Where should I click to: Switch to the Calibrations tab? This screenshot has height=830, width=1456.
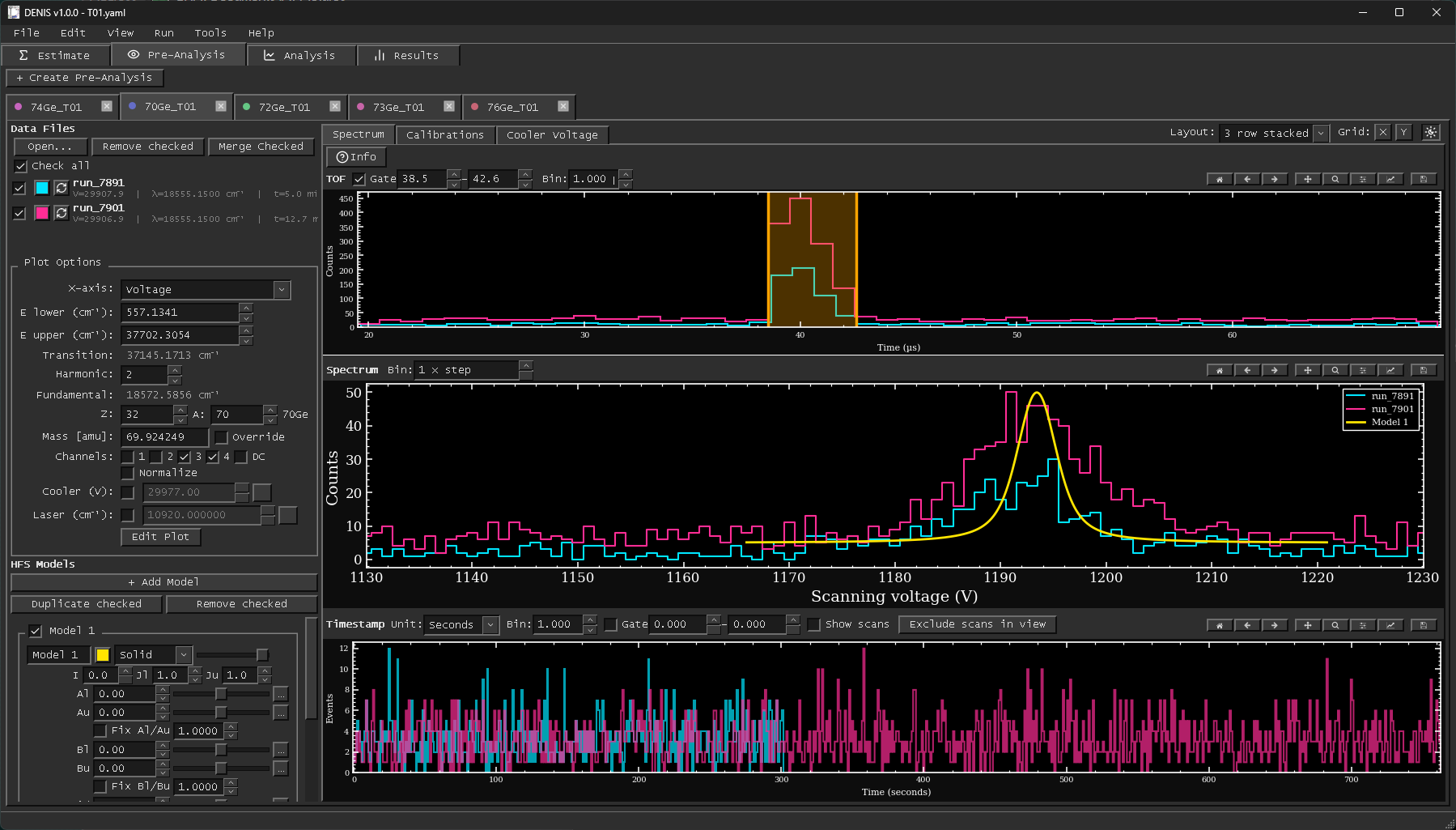[445, 134]
